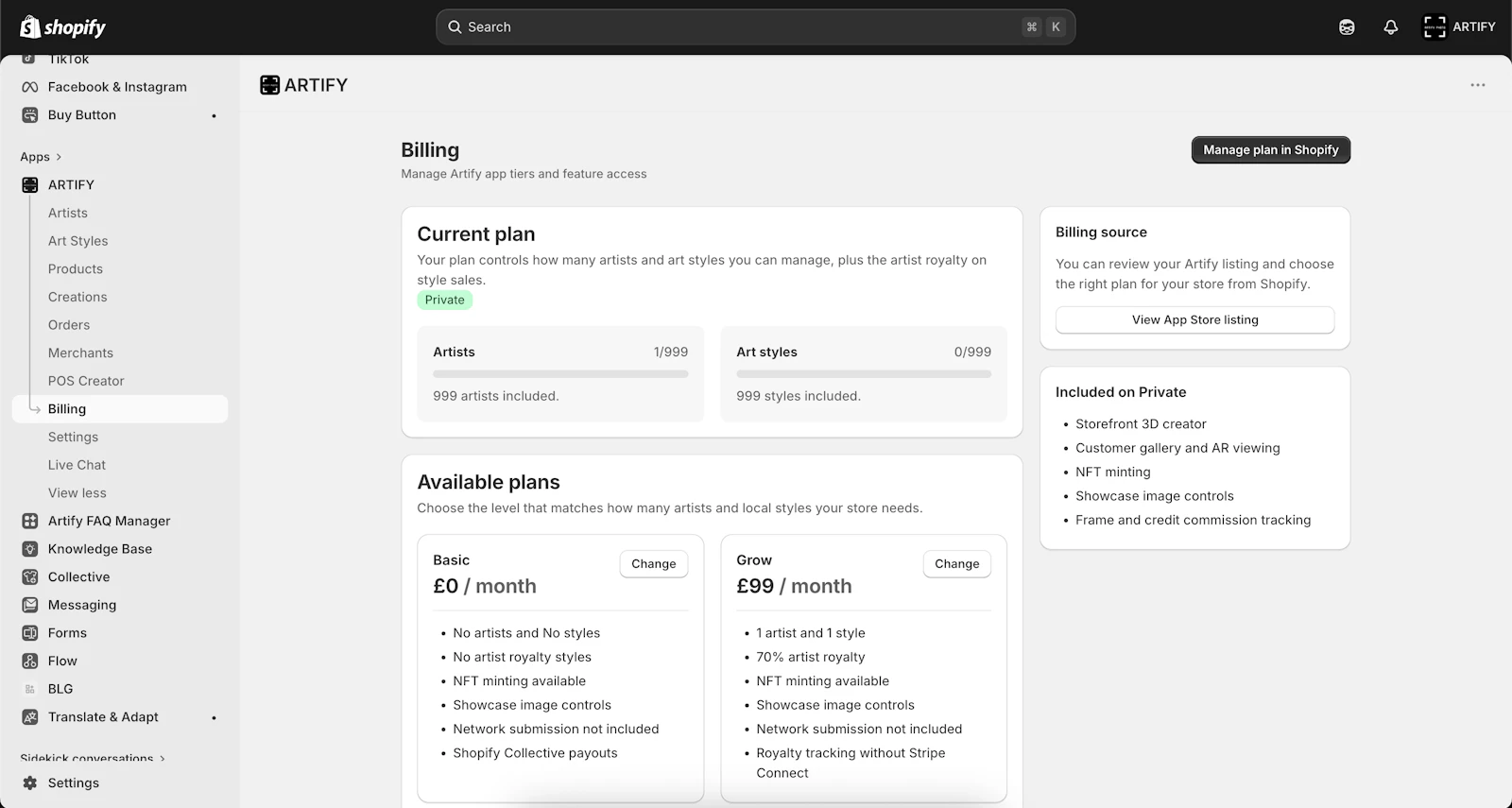Click the Forms app icon
The image size is (1512, 808).
pyautogui.click(x=30, y=633)
